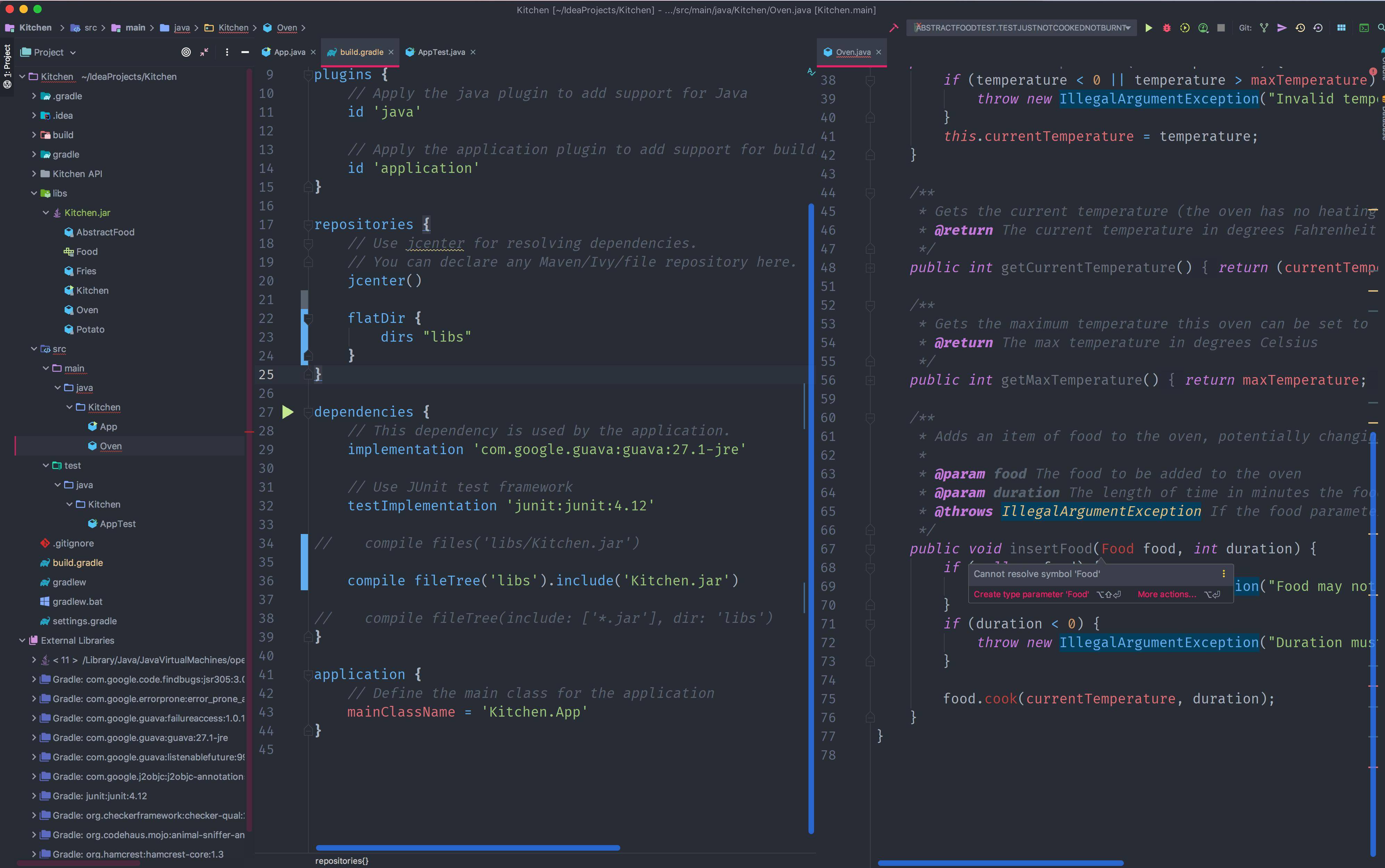Image resolution: width=1385 pixels, height=868 pixels.
Task: Close the App.java tab
Action: click(x=313, y=52)
